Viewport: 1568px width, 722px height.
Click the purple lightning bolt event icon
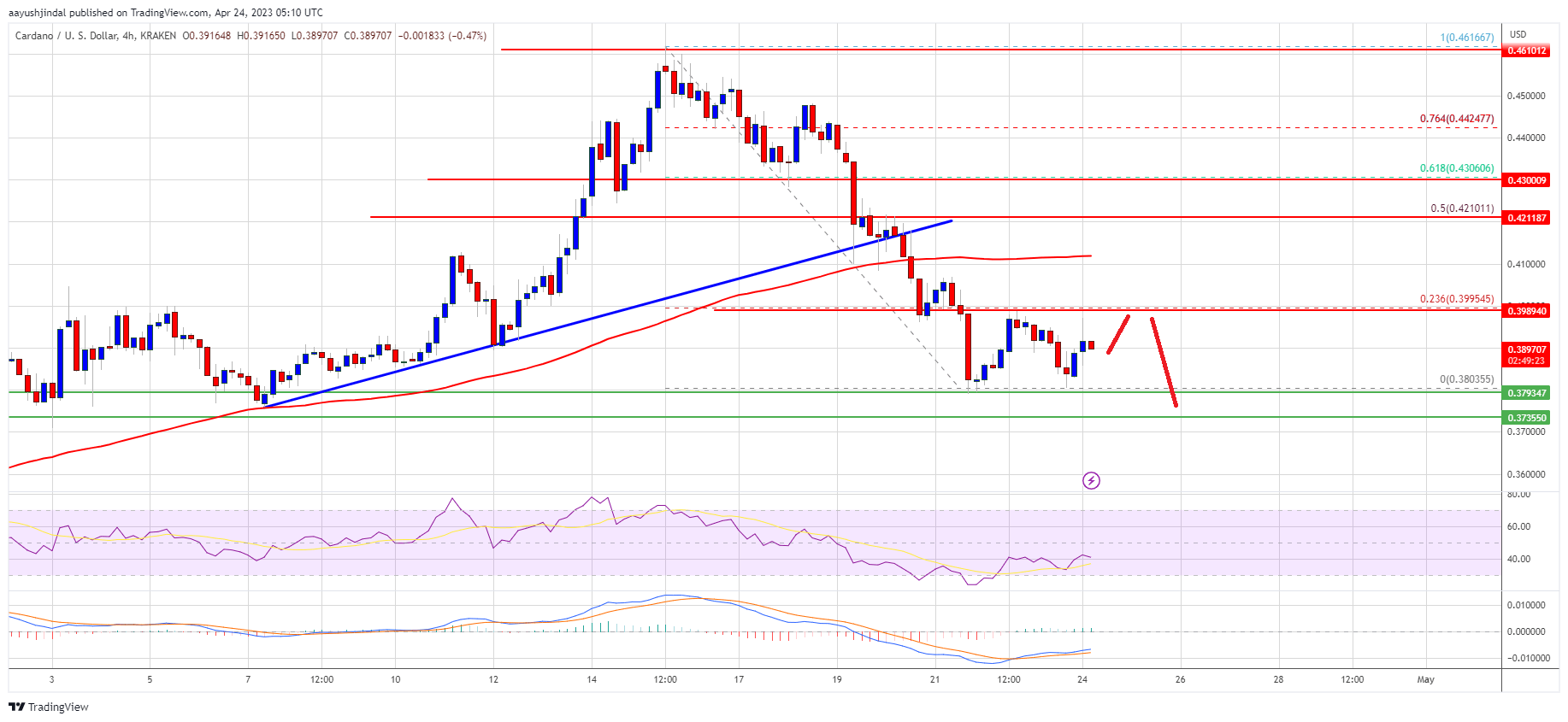1091,481
